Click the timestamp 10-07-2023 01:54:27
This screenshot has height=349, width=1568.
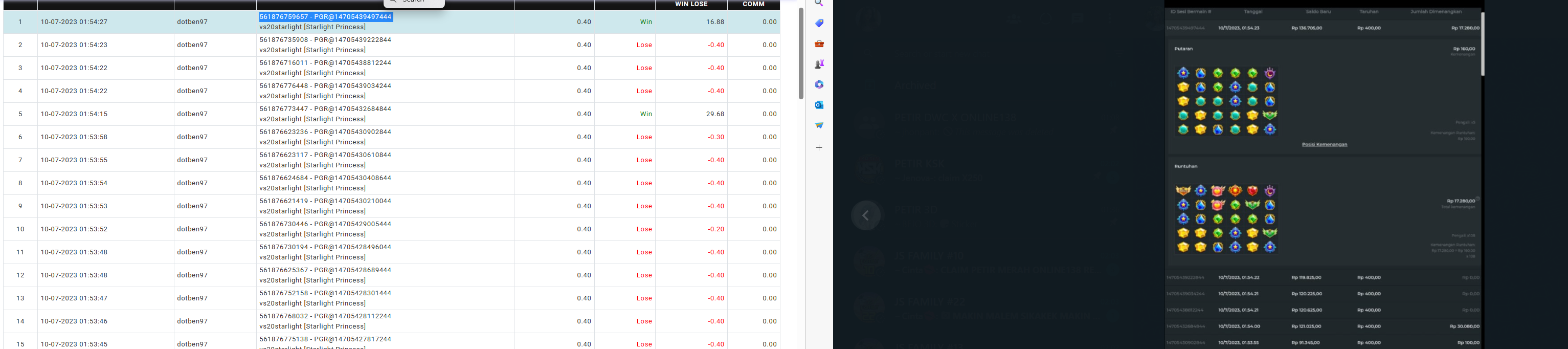(x=74, y=22)
